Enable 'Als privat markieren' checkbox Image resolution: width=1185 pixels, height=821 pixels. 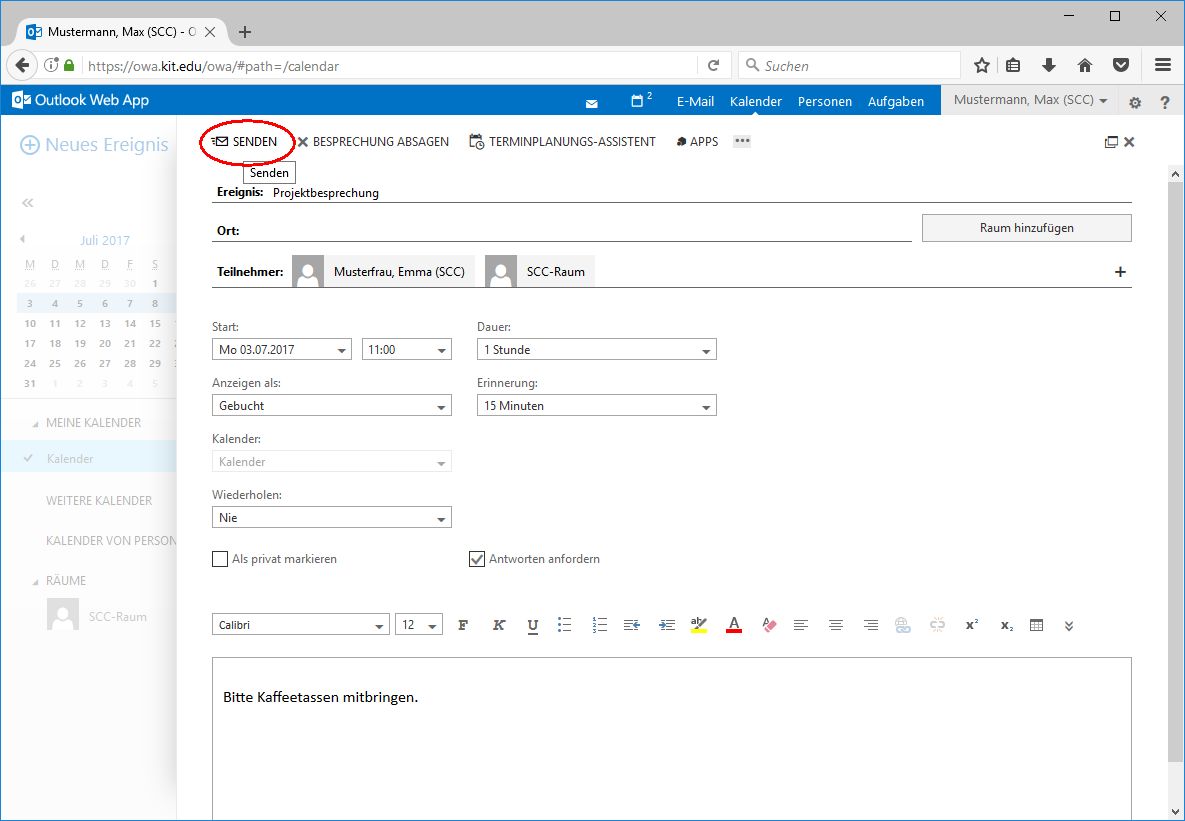(x=220, y=559)
